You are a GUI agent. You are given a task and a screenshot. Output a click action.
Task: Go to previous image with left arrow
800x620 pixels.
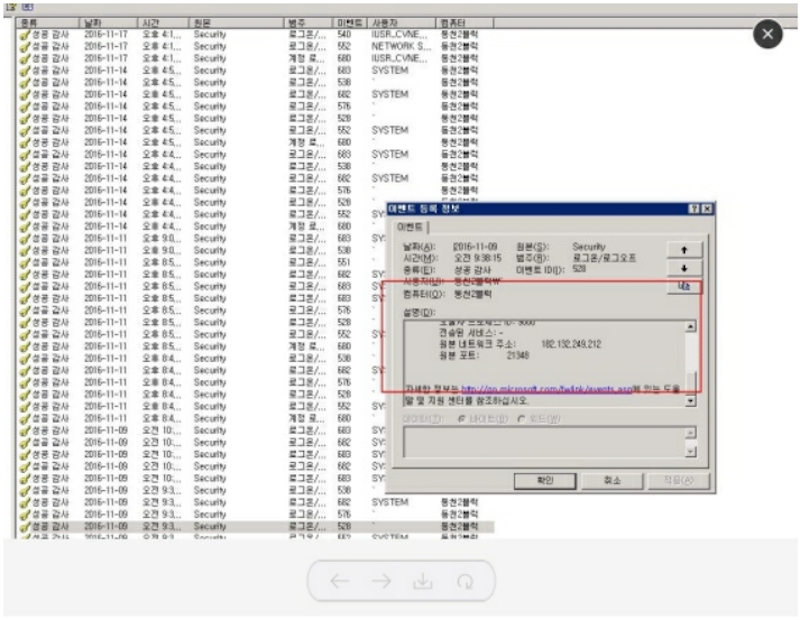[339, 581]
